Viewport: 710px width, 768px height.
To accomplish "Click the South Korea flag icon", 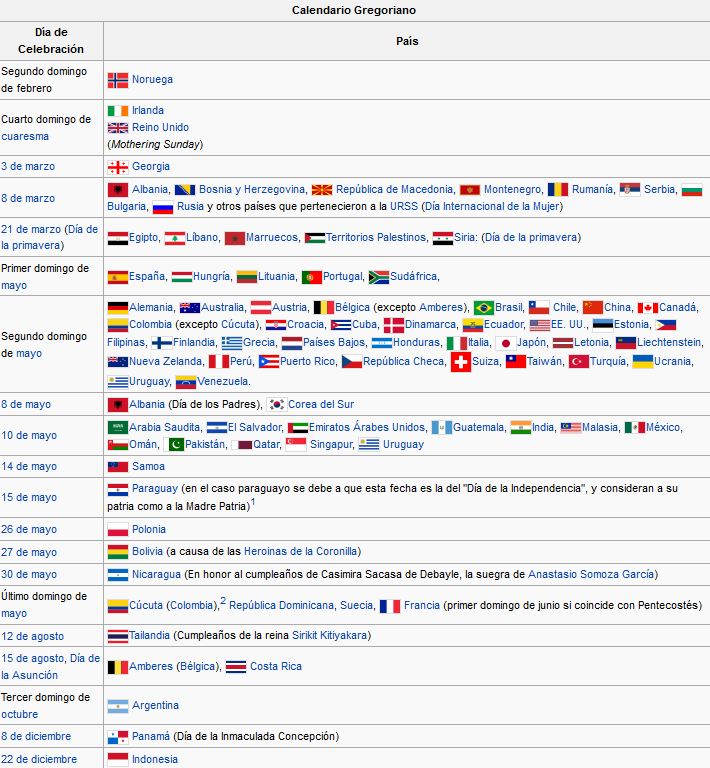I will [277, 405].
